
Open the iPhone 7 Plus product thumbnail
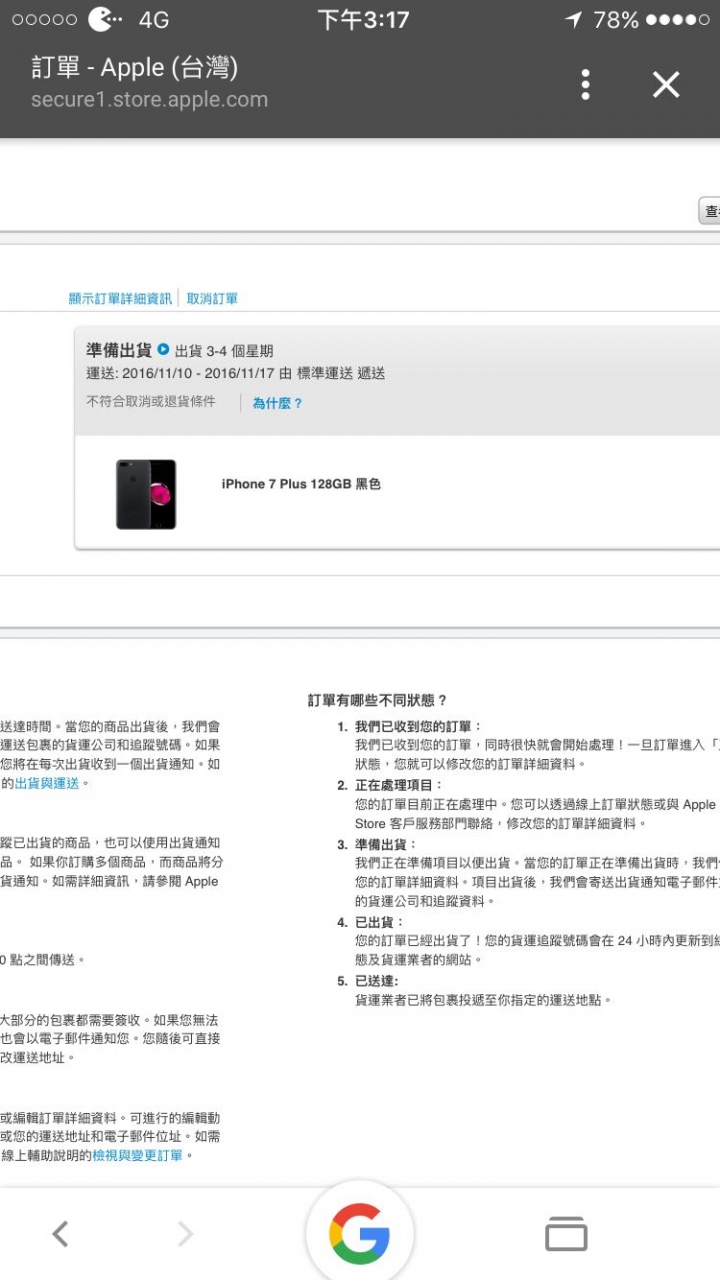pos(146,494)
